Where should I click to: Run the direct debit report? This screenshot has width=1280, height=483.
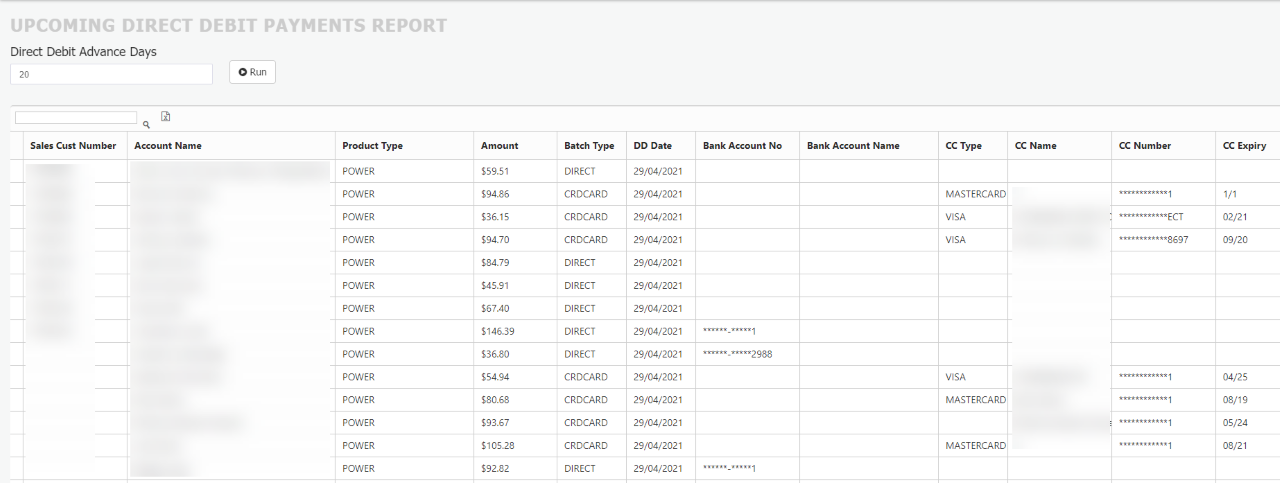252,72
